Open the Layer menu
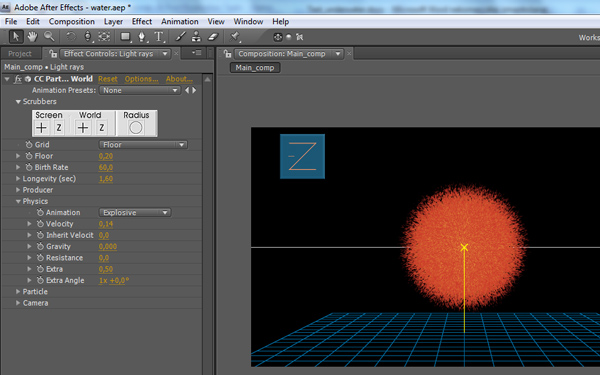The width and height of the screenshot is (600, 375). [x=113, y=22]
